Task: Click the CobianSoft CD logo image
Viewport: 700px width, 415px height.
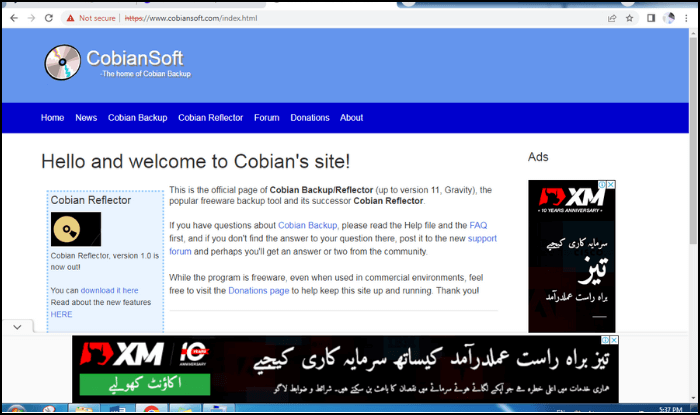Action: (x=62, y=62)
